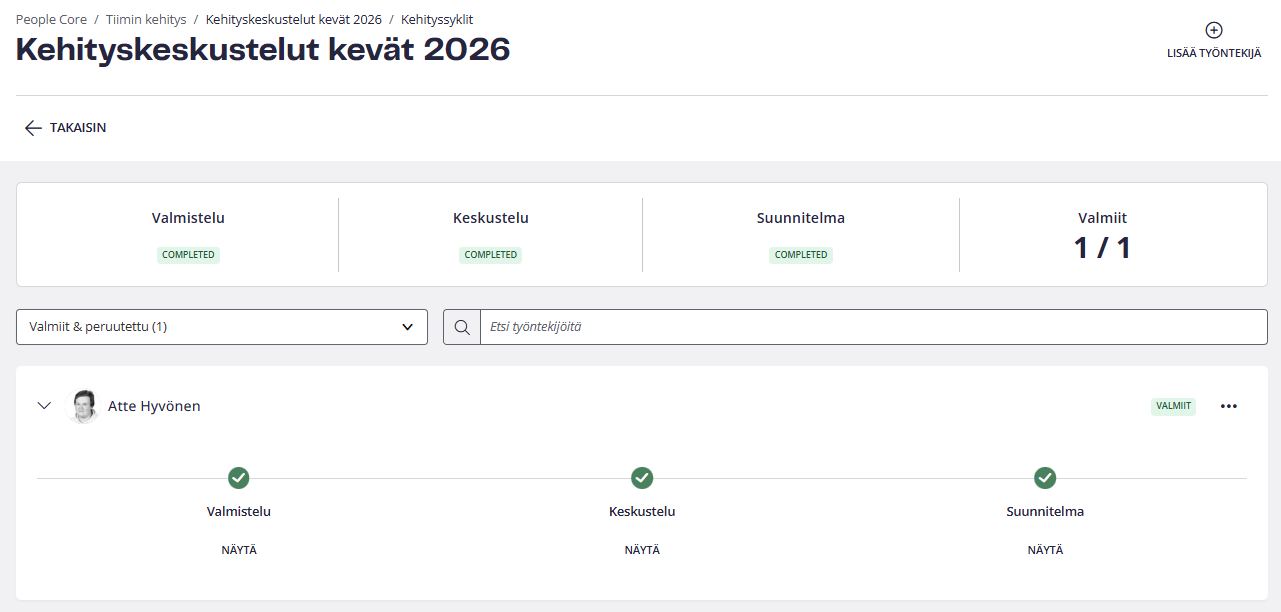Click 'Kehityssyklit' in the breadcrumb
Viewport: 1281px width, 612px height.
(437, 19)
